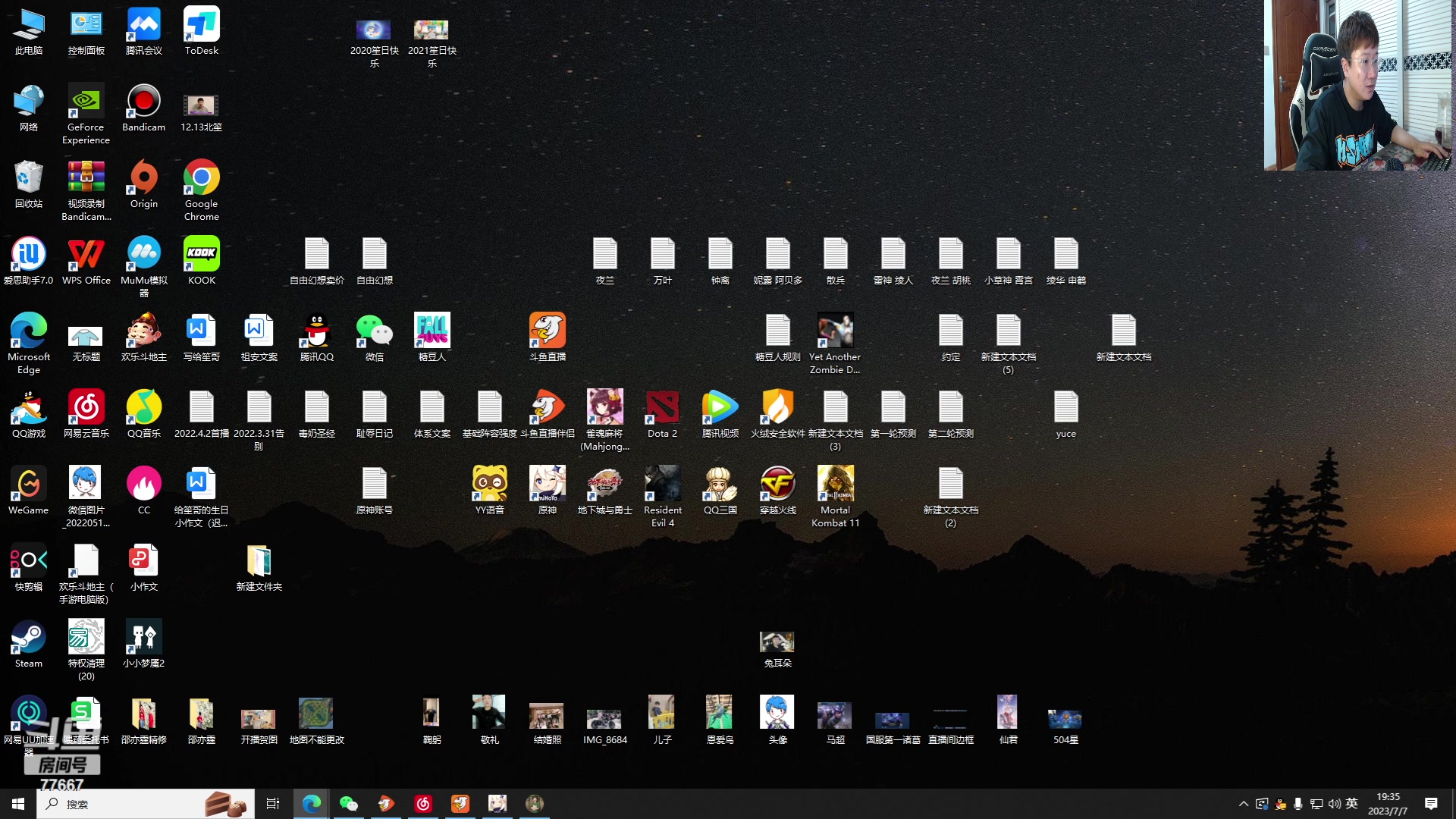Open the 2020笙日快乐 video thumbnail
The height and width of the screenshot is (819, 1456).
pos(375,42)
